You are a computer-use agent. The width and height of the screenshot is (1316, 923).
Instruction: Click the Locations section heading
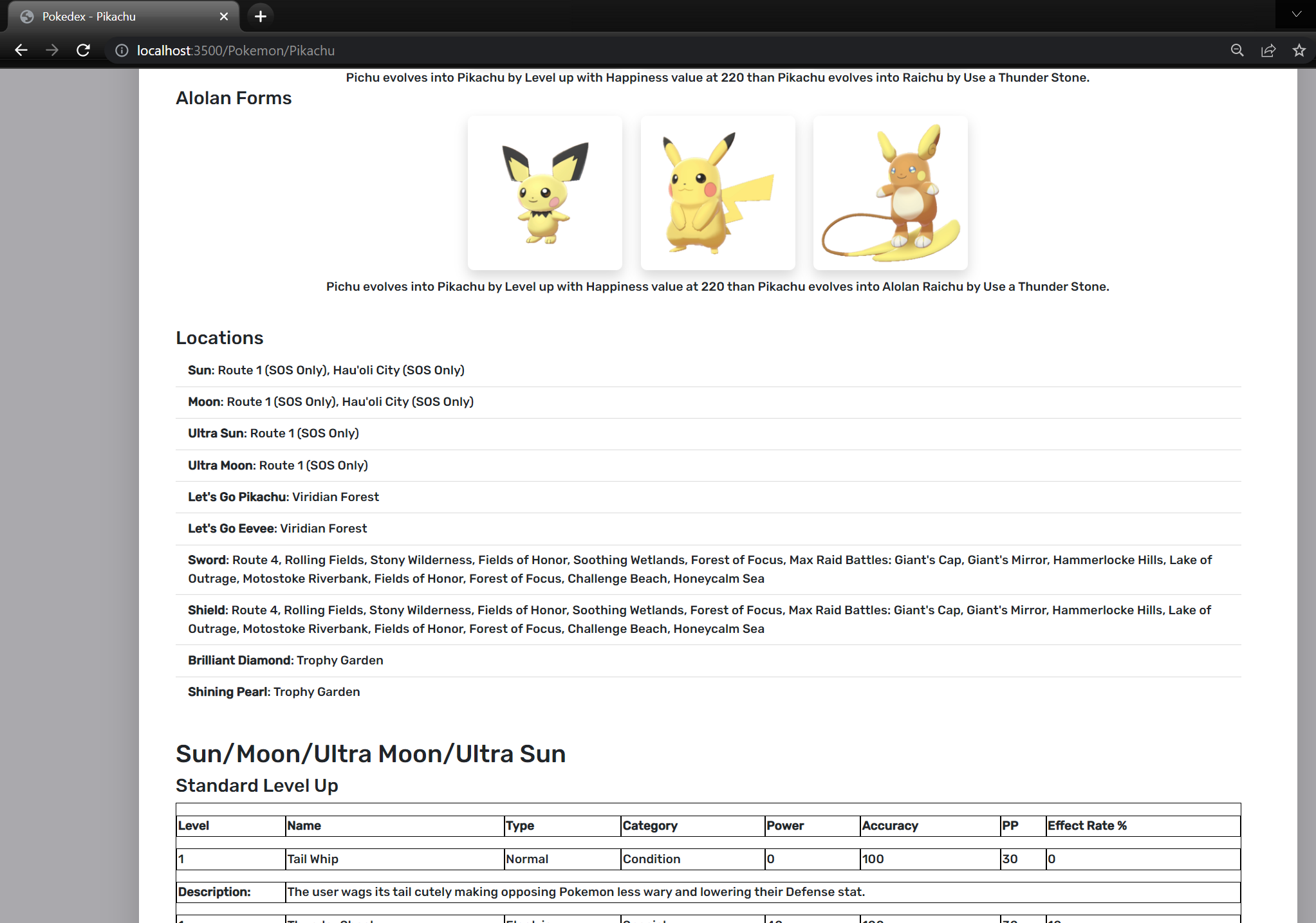click(219, 338)
